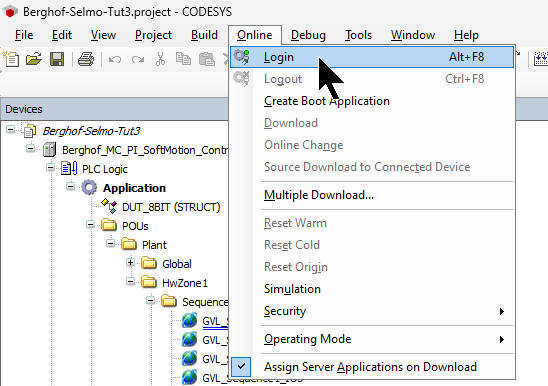This screenshot has height=386, width=548.
Task: Click the Open Project folder icon
Action: (x=34, y=59)
